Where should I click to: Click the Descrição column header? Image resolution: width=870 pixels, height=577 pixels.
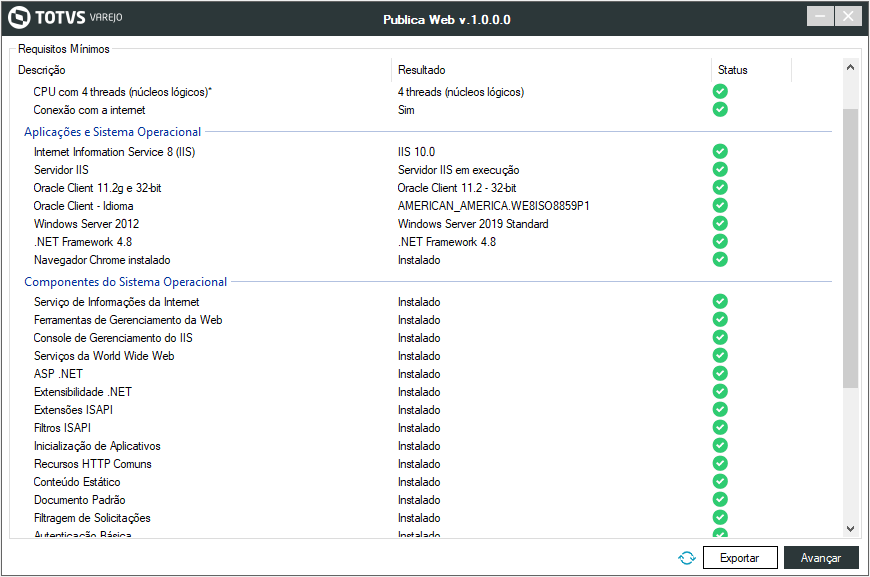tap(42, 70)
